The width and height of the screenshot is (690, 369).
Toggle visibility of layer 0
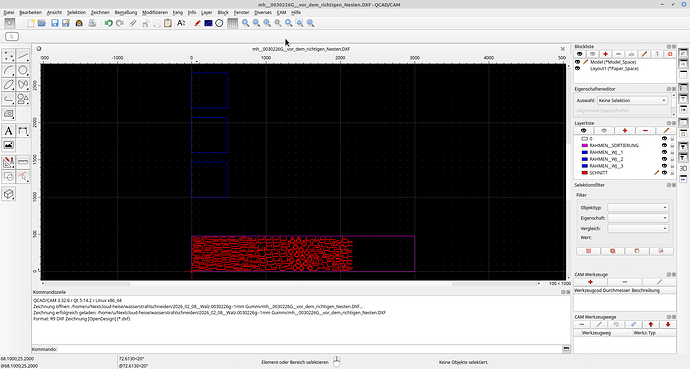click(x=664, y=139)
